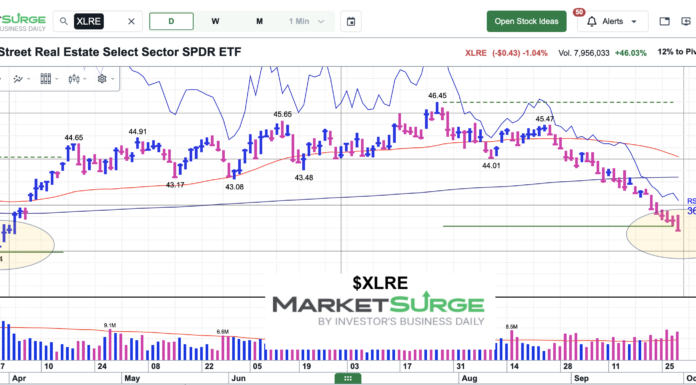The image size is (696, 385).
Task: Click the 44.01 price low label
Action: [492, 166]
